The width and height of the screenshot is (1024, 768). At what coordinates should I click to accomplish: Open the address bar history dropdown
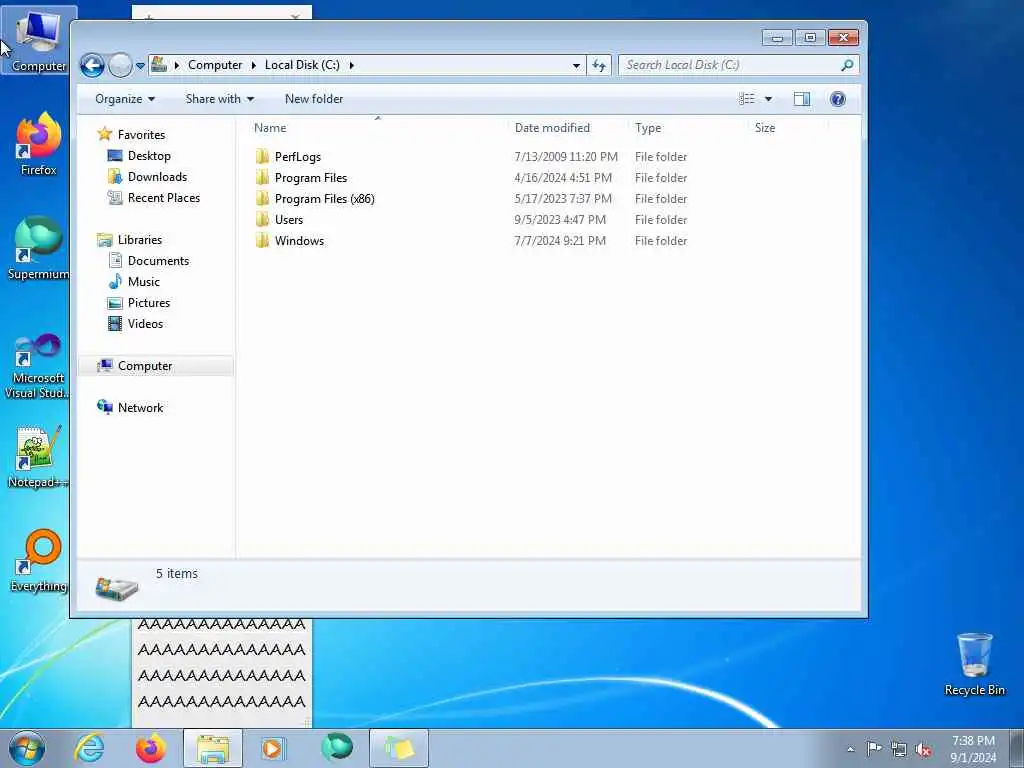click(576, 65)
